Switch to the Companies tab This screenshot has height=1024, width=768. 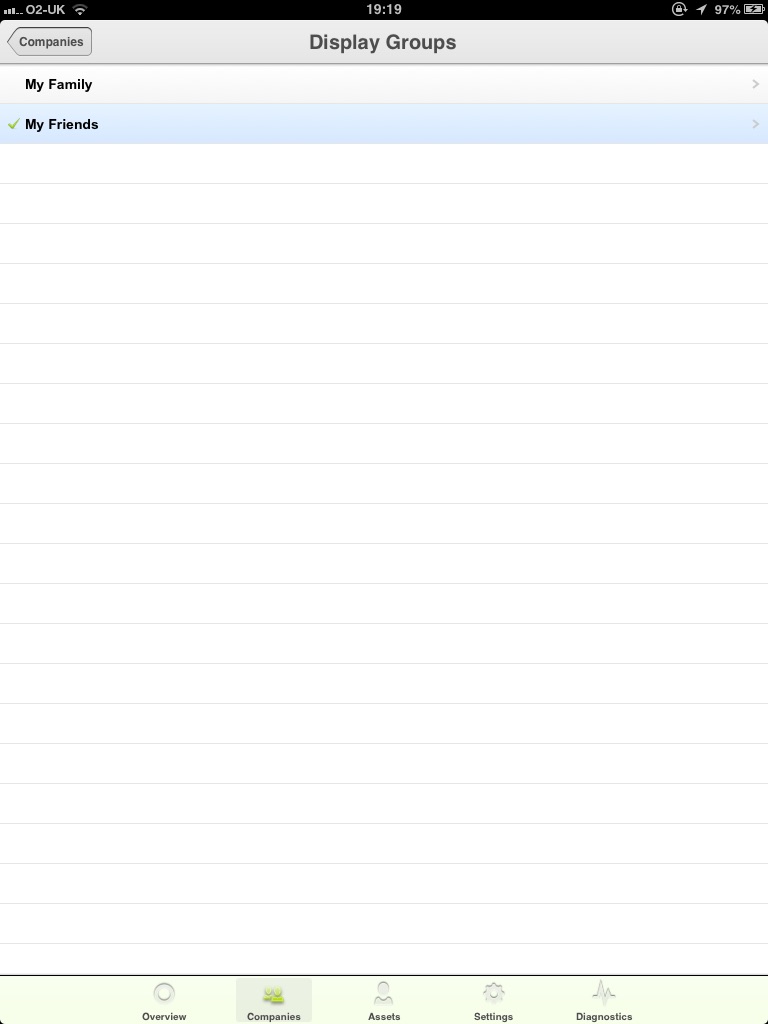[274, 1001]
